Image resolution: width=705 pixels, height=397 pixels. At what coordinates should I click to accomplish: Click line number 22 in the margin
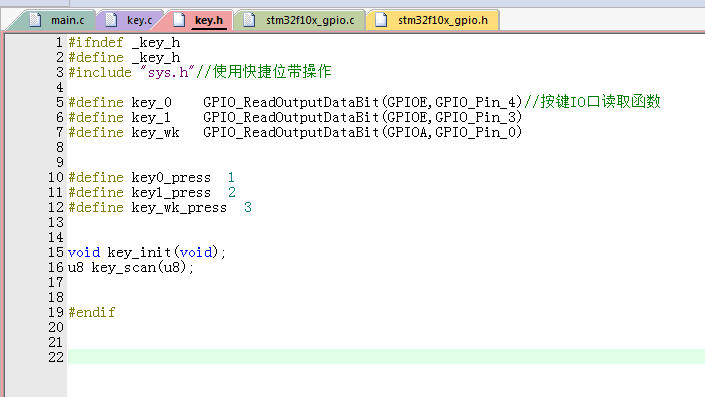[56, 357]
